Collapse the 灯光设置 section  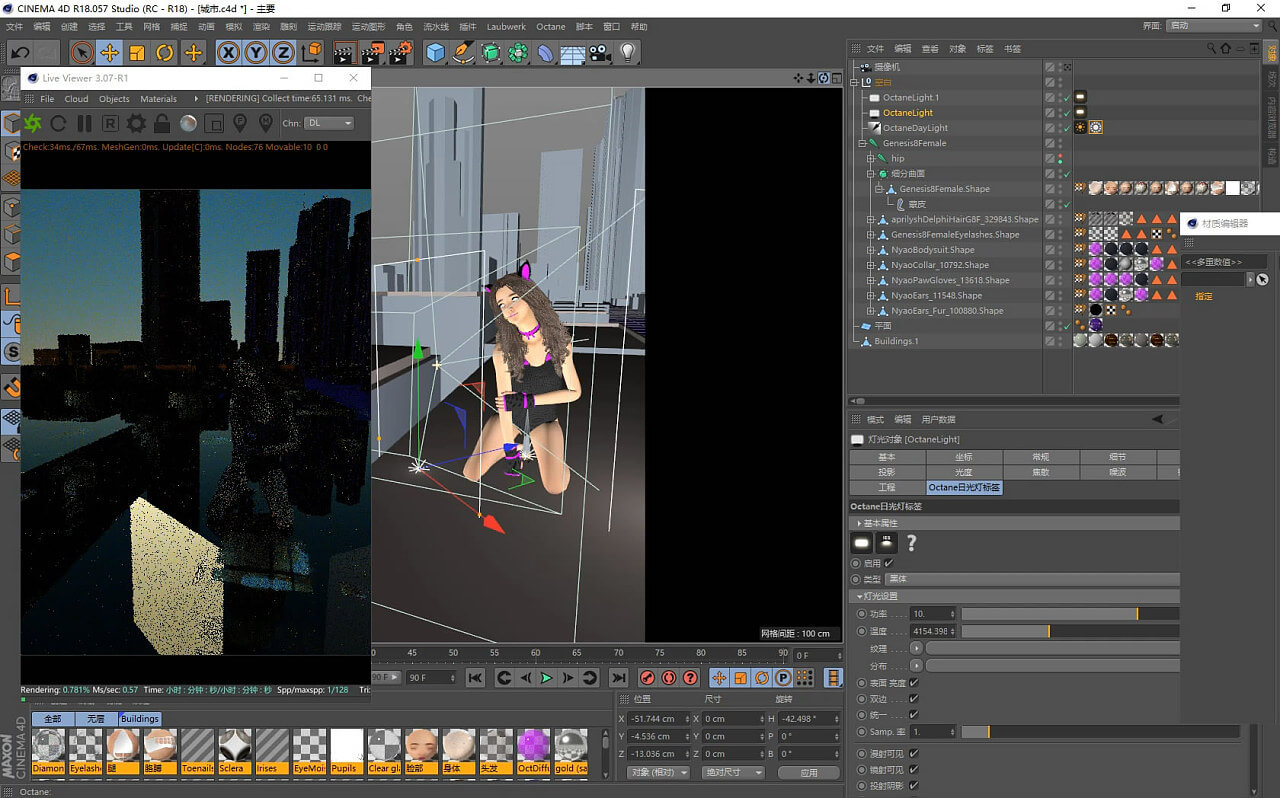[x=860, y=595]
